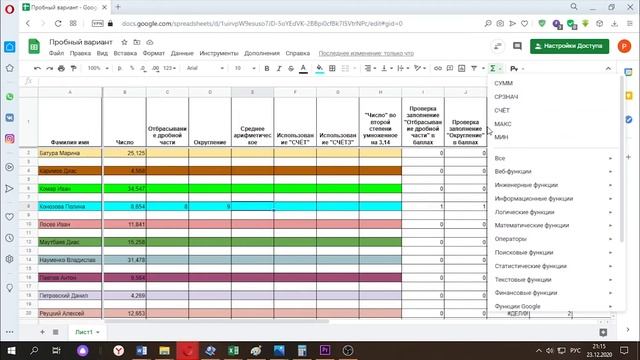
Task: Open Лист1 sheet tab menu arrow
Action: (98, 332)
